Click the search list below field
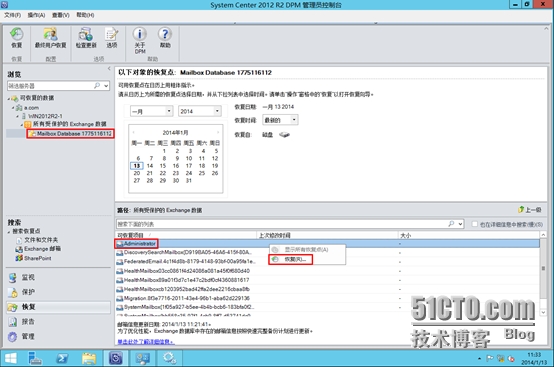Viewport: 554px width, 367px height. tap(281, 224)
